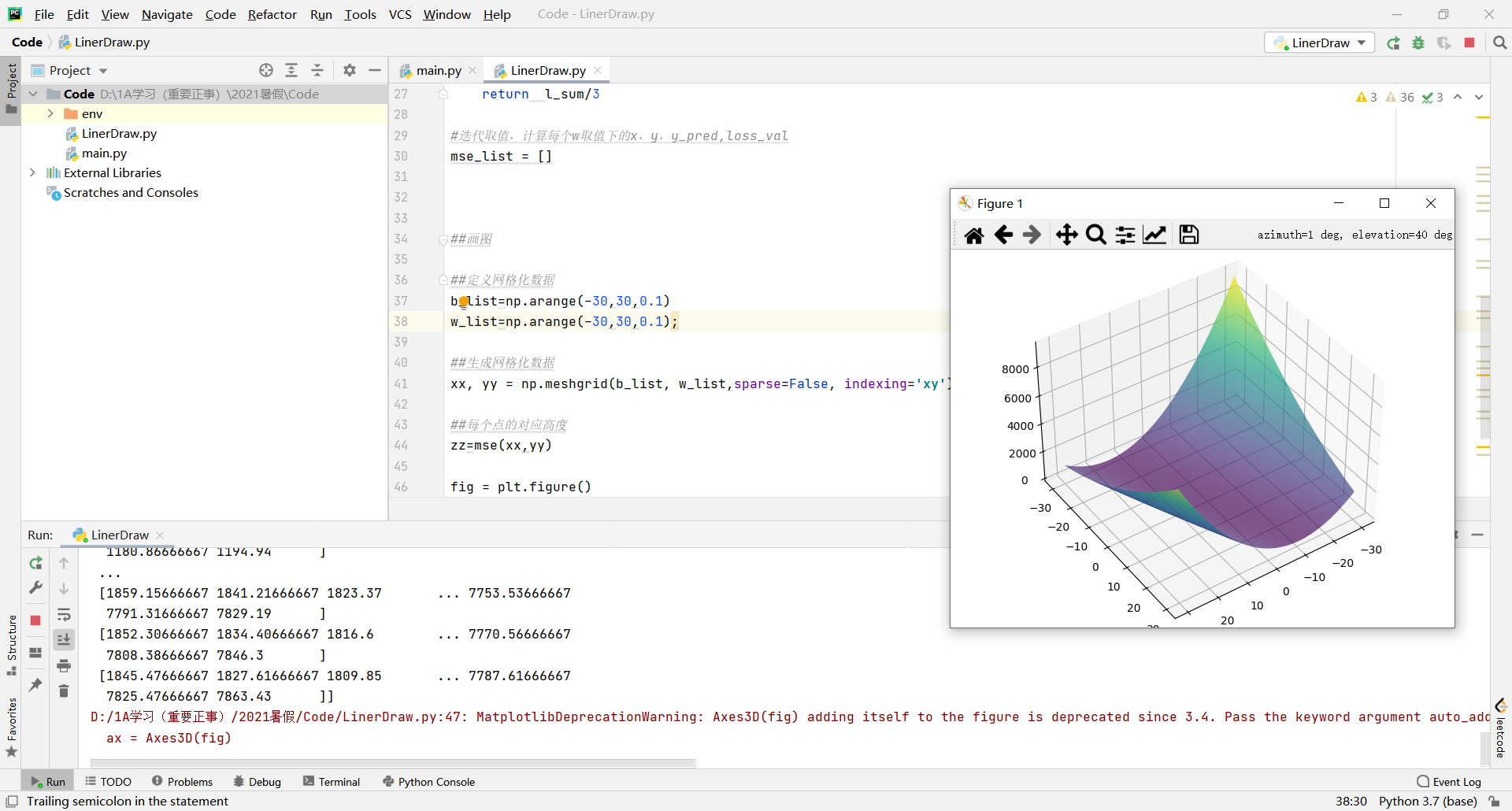The width and height of the screenshot is (1512, 811).
Task: Click the Run console horizontal scrollbar
Action: tap(393, 762)
